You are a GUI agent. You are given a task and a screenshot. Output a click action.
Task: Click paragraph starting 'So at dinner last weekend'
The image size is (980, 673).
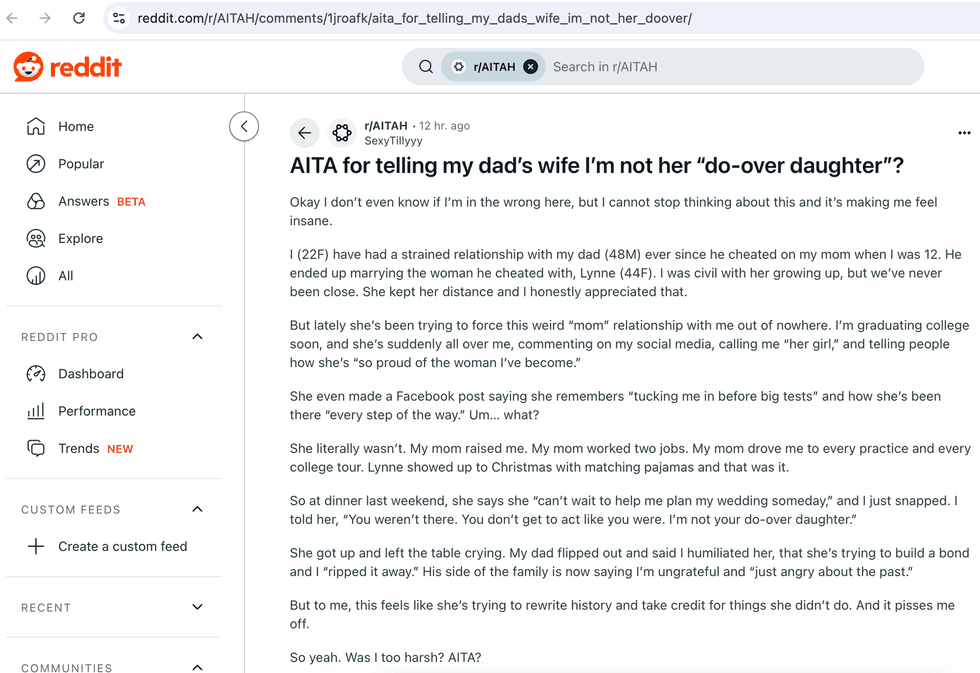point(623,510)
